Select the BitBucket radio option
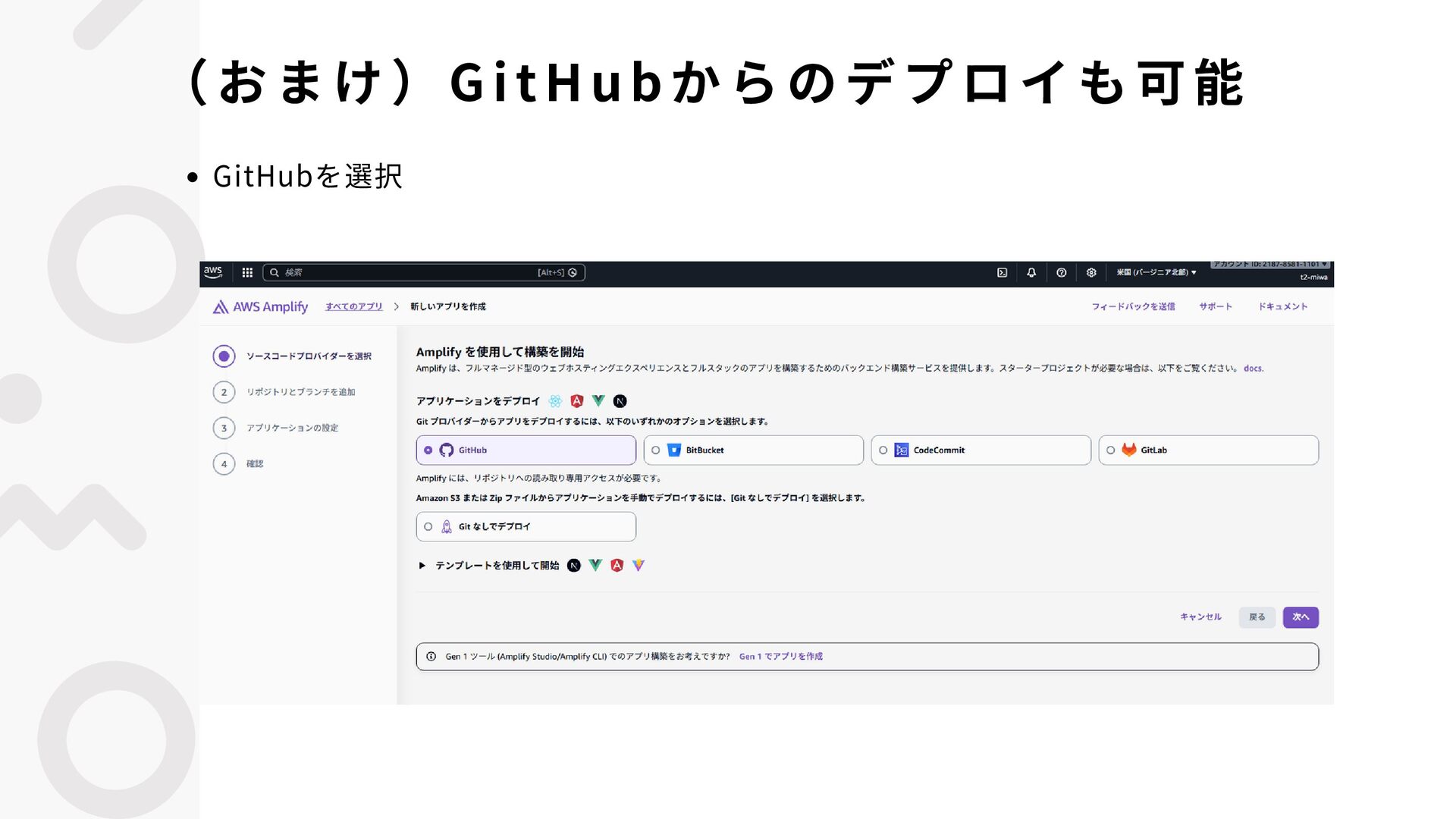The height and width of the screenshot is (819, 1456). 656,450
